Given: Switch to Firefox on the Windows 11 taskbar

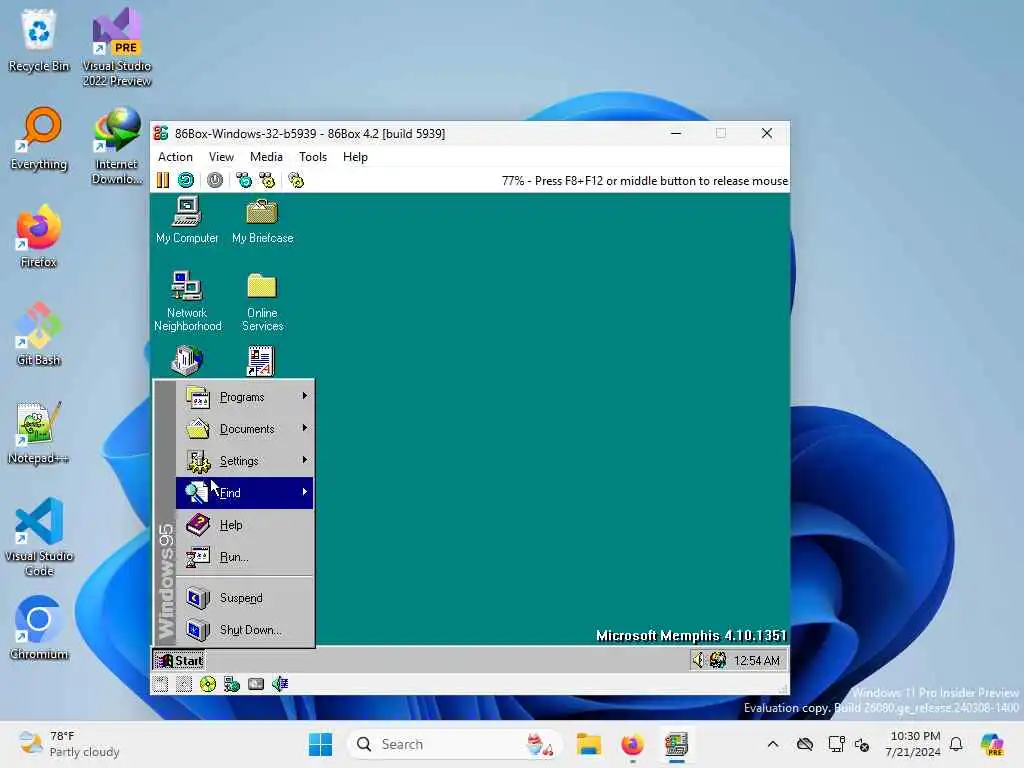Looking at the screenshot, I should [632, 744].
